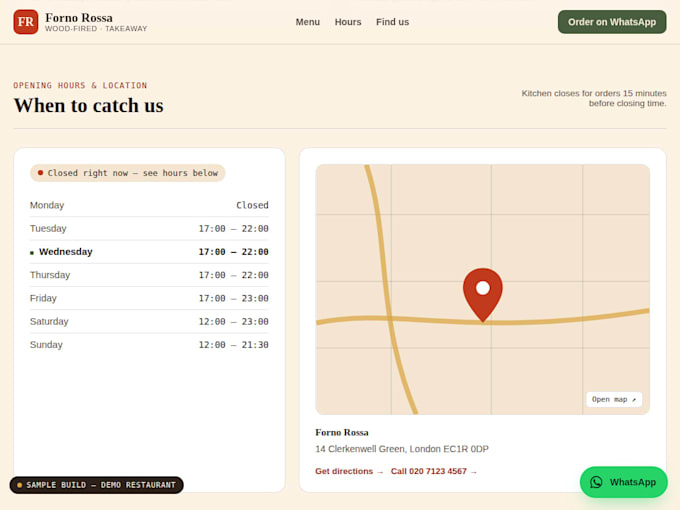Viewport: 680px width, 510px height.
Task: Click Sunday's 12:00 – 21:30 hours
Action: (x=233, y=345)
